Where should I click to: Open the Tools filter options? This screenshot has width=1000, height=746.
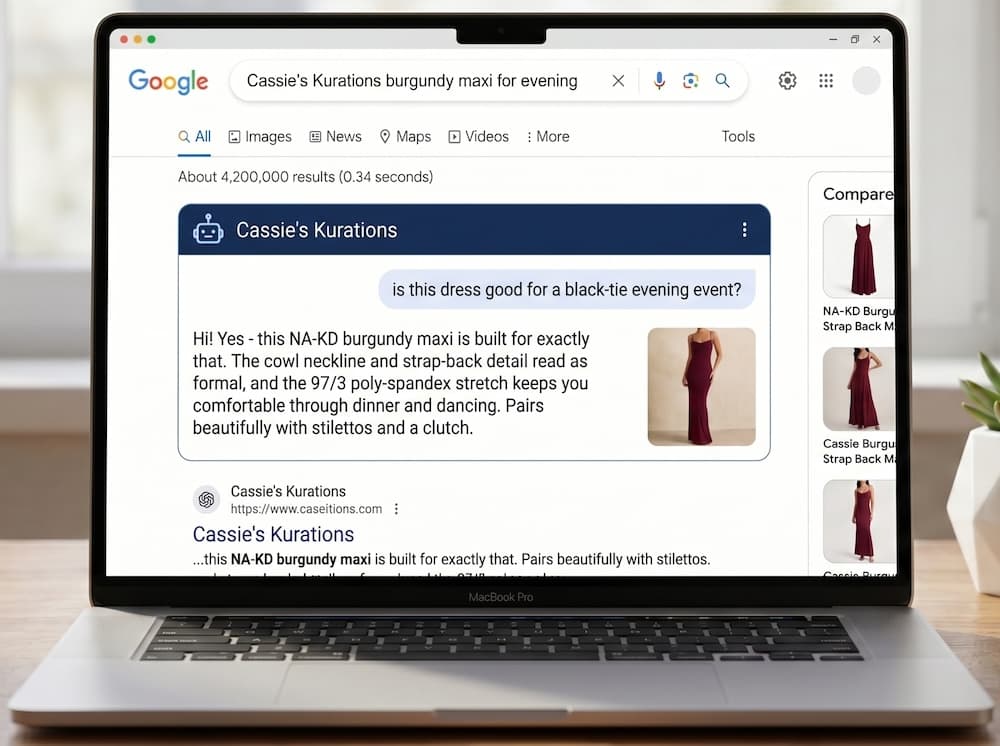pos(738,136)
